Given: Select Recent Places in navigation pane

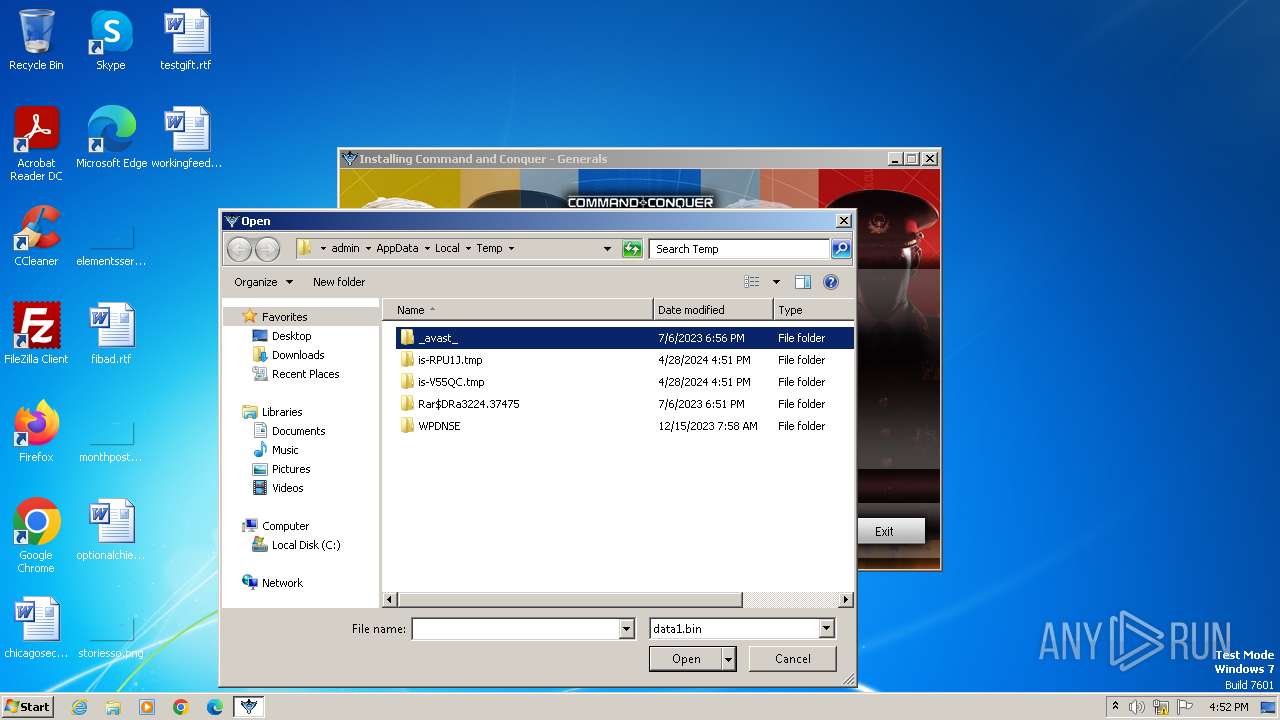Looking at the screenshot, I should tap(305, 374).
